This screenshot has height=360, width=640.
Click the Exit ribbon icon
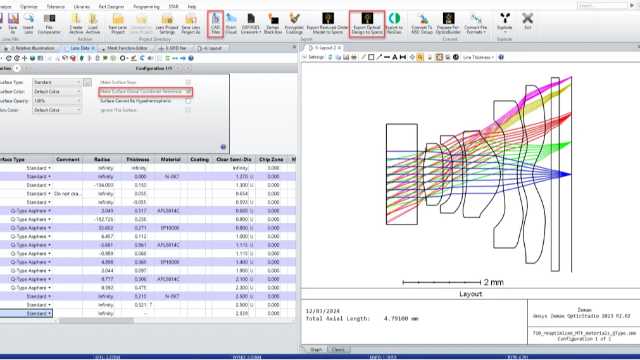click(x=527, y=21)
